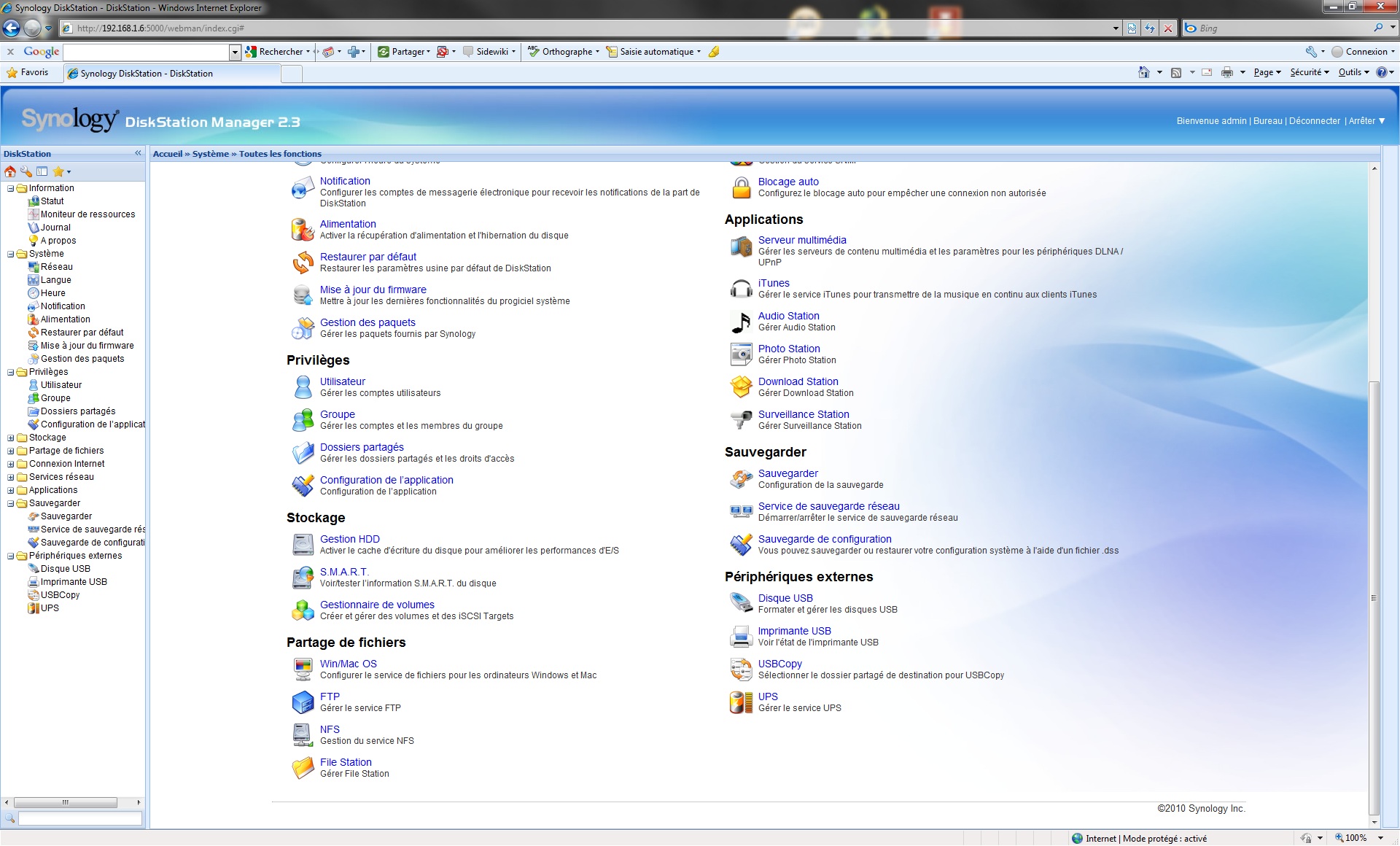Click the Mise à jour du firmware icon

(x=303, y=295)
